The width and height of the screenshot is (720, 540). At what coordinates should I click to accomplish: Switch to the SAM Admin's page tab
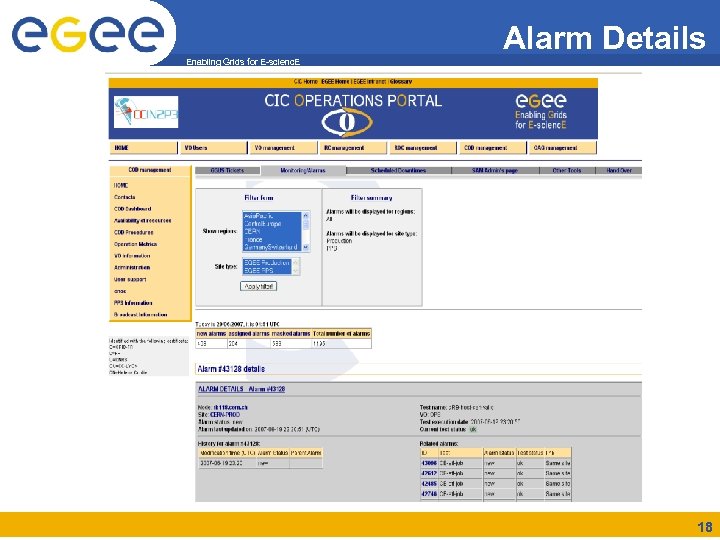495,170
